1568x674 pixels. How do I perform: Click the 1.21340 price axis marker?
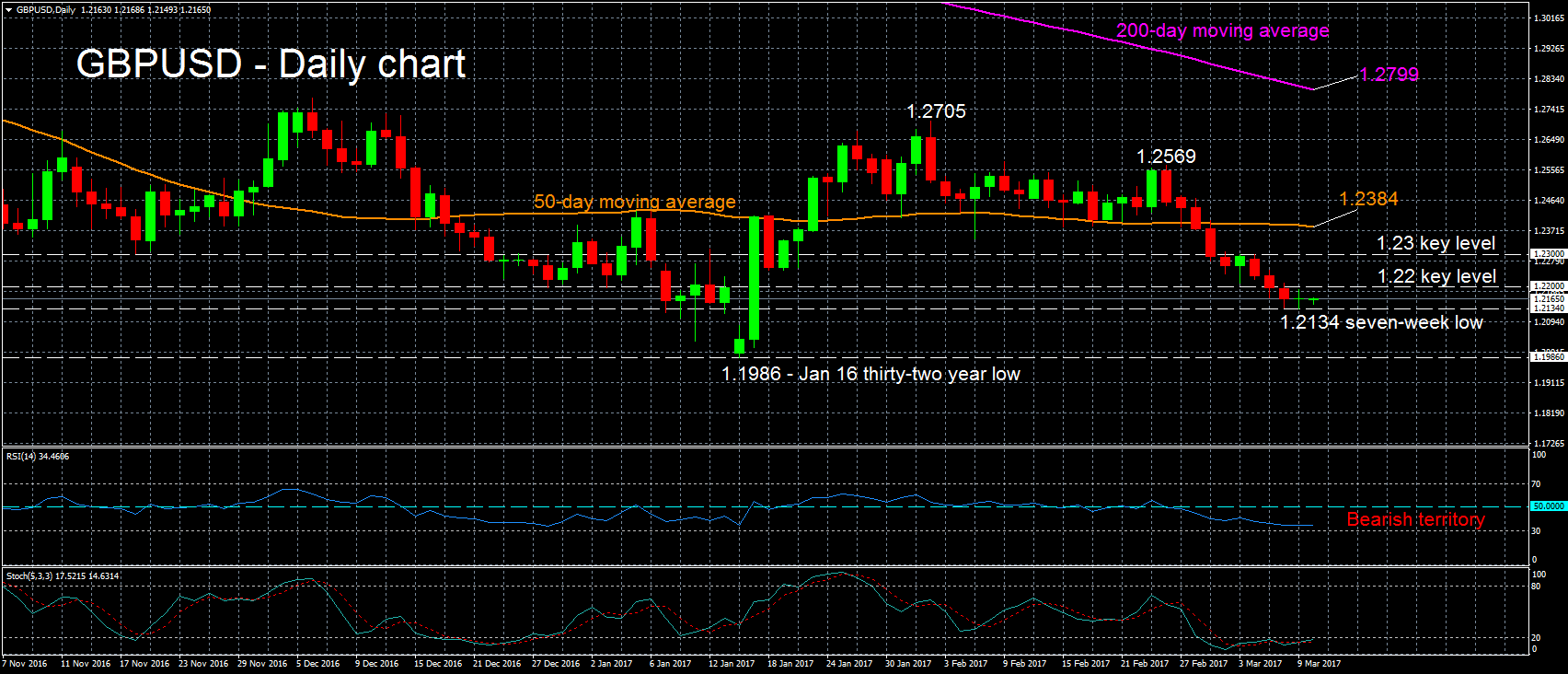(x=1548, y=308)
